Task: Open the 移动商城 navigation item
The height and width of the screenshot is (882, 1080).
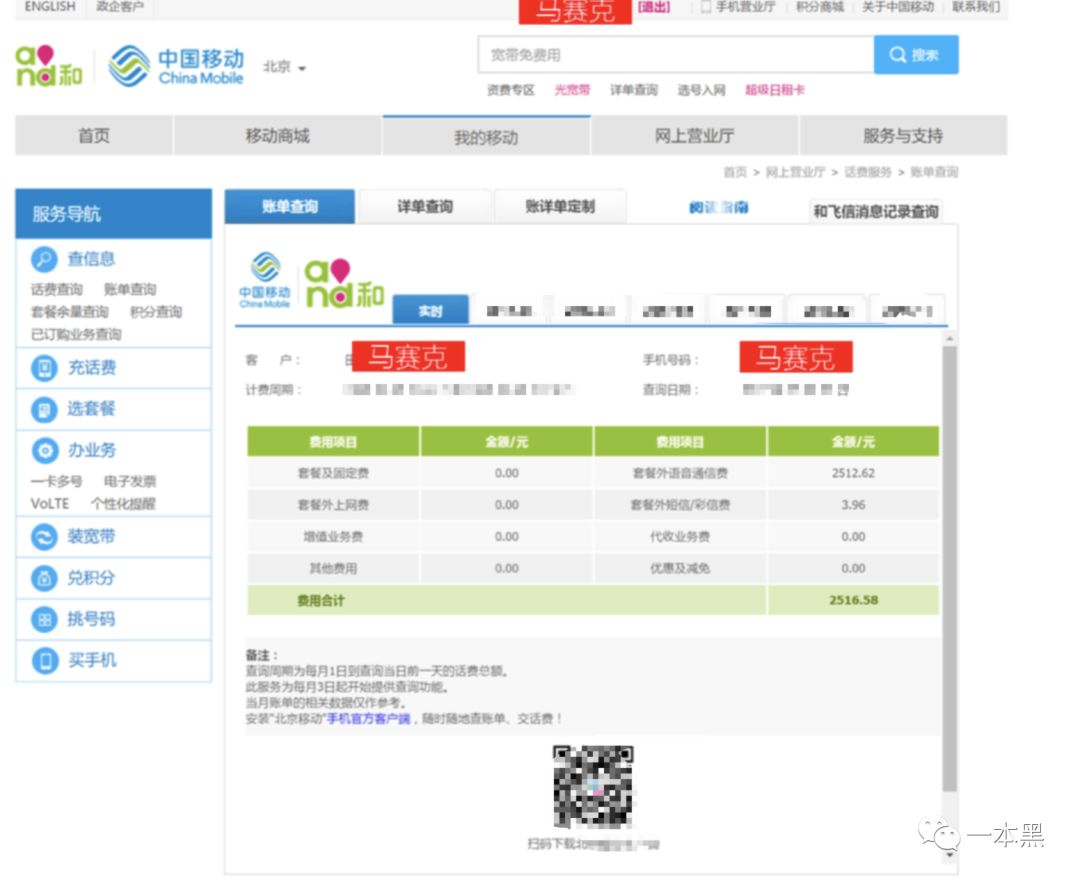Action: pos(277,136)
